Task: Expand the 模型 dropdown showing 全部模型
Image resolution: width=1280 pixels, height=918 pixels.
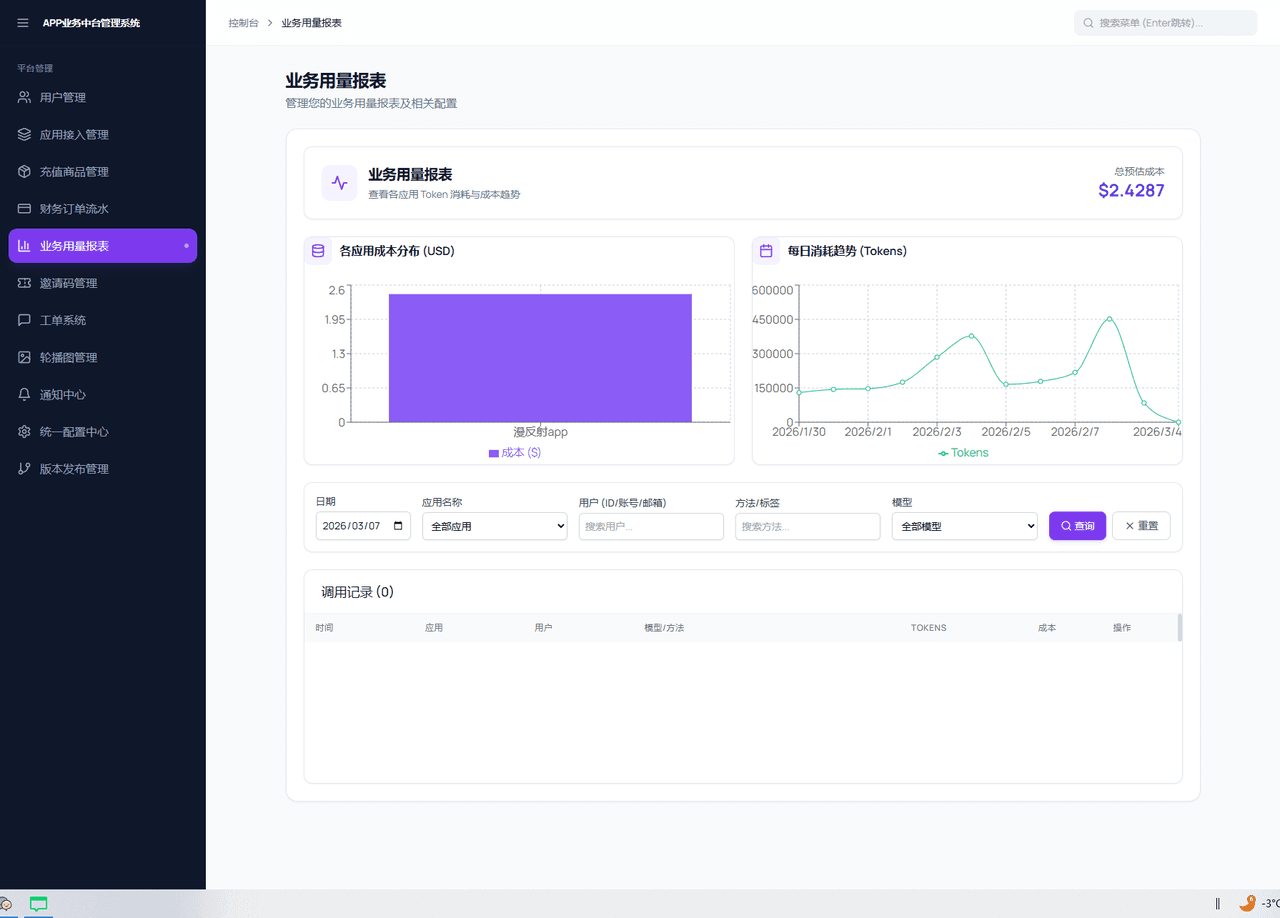Action: tap(964, 526)
